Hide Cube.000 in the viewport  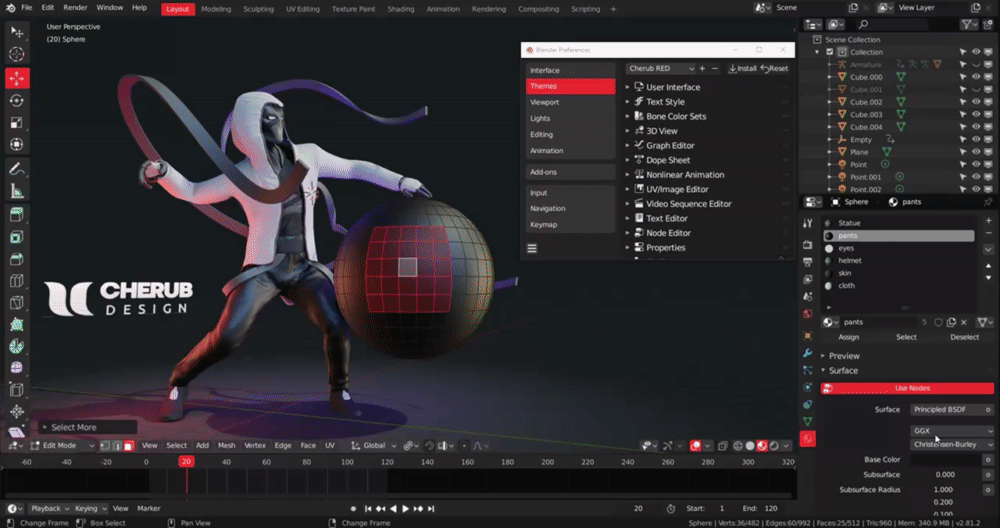976,77
